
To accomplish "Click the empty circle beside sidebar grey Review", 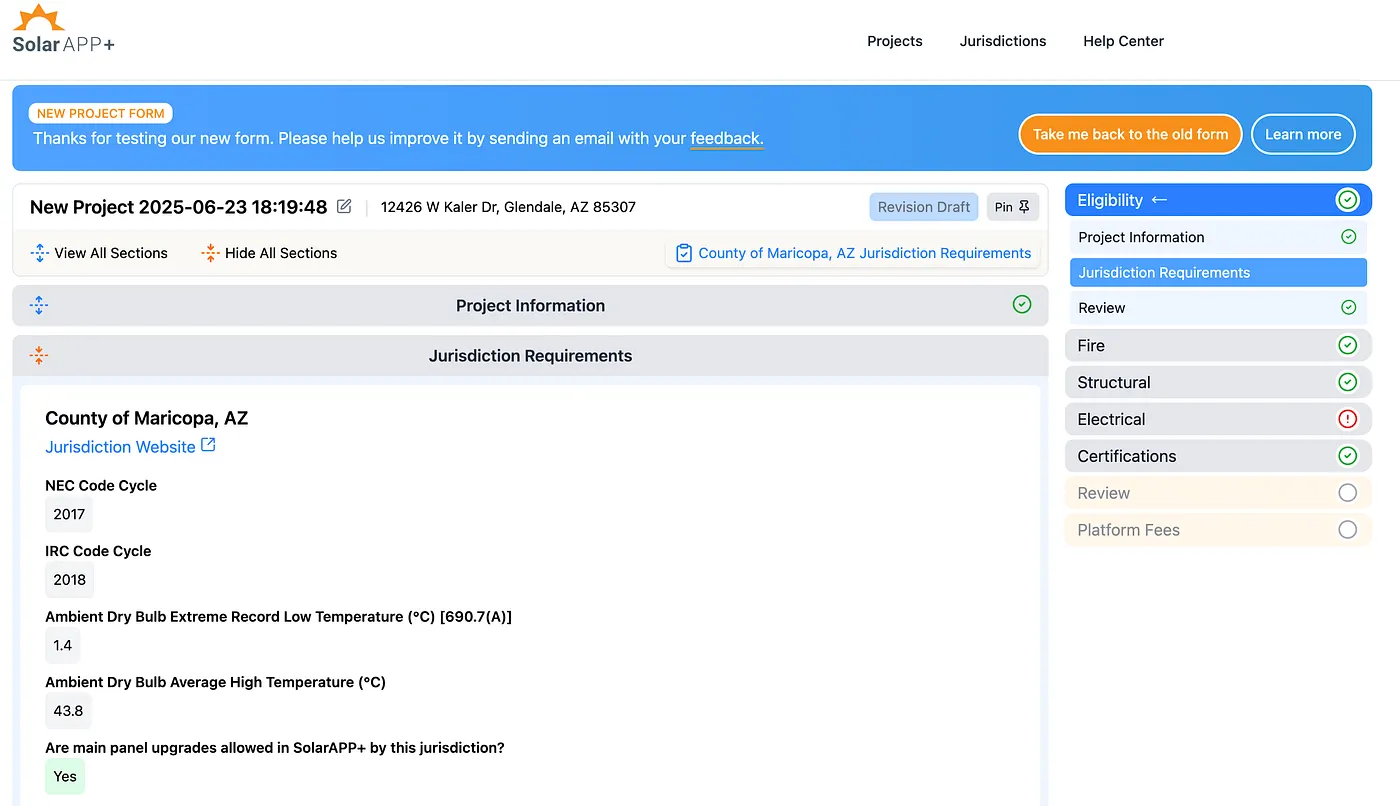I will (x=1348, y=493).
